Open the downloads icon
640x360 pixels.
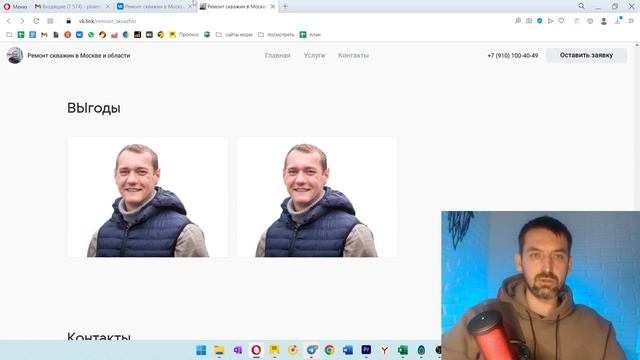[x=618, y=21]
